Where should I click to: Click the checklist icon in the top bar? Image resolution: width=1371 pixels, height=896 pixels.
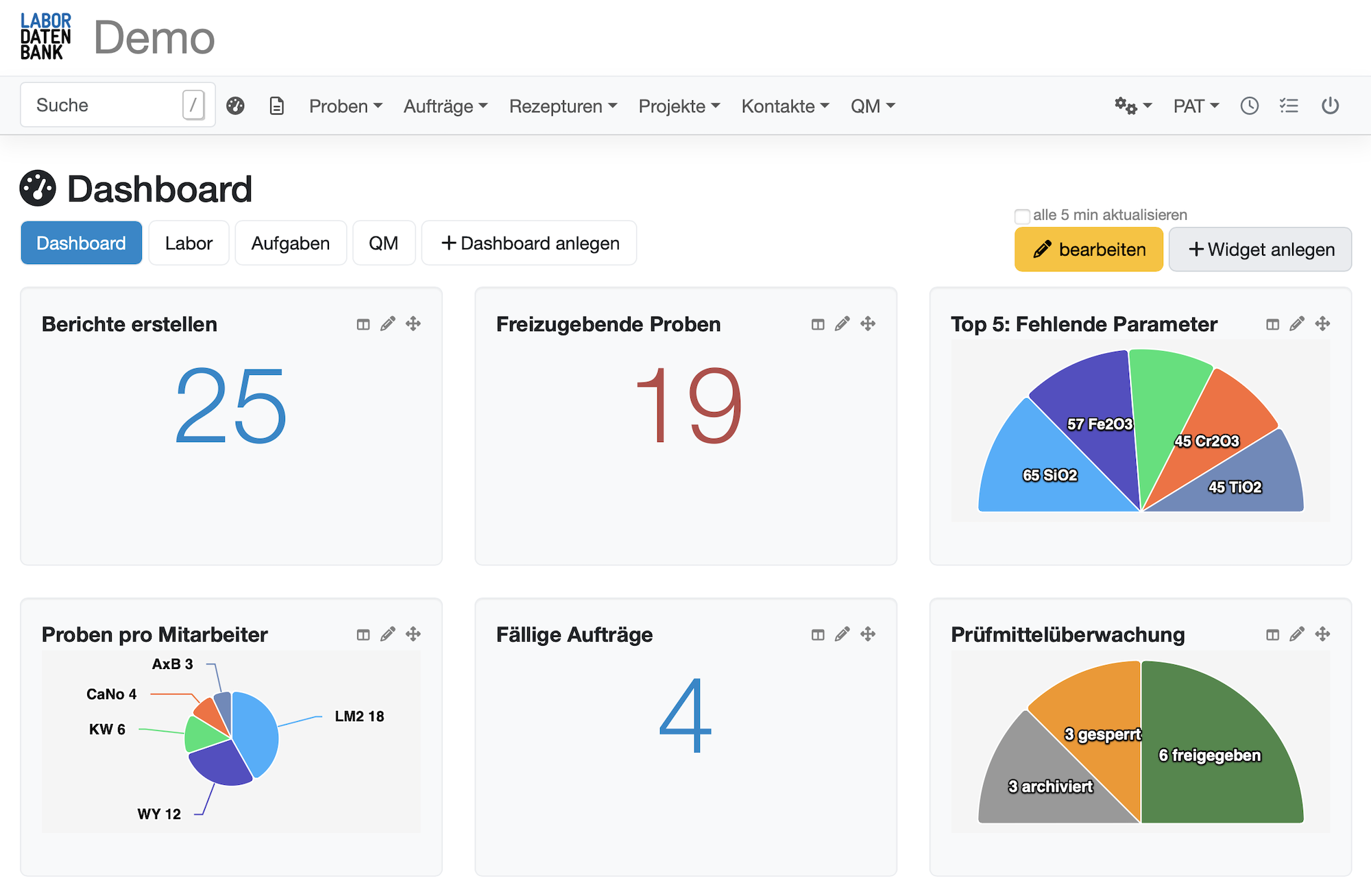click(1289, 106)
